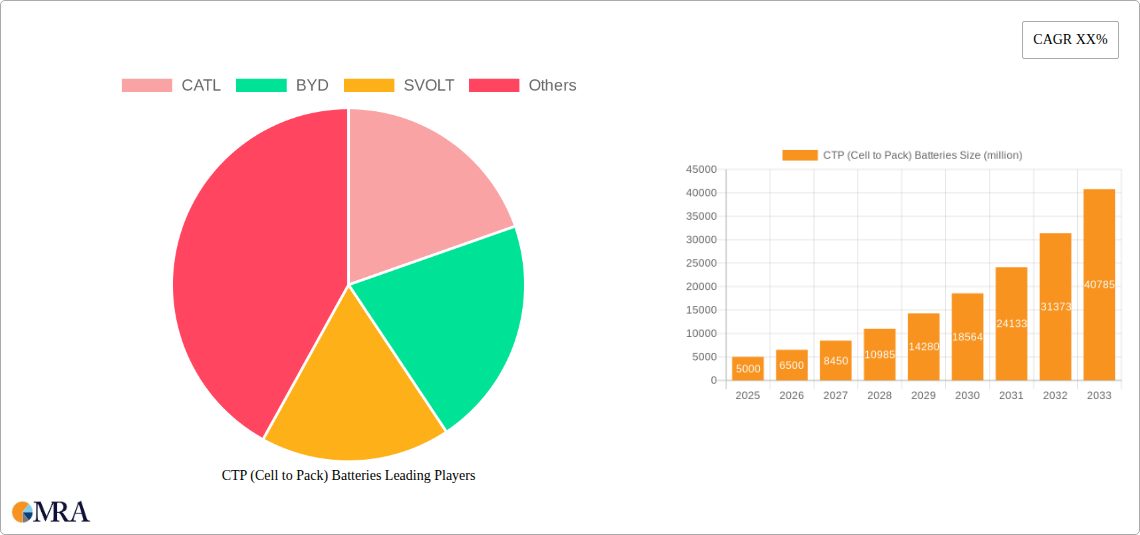Click the CATL legend label
1140x535 pixels.
(x=201, y=85)
